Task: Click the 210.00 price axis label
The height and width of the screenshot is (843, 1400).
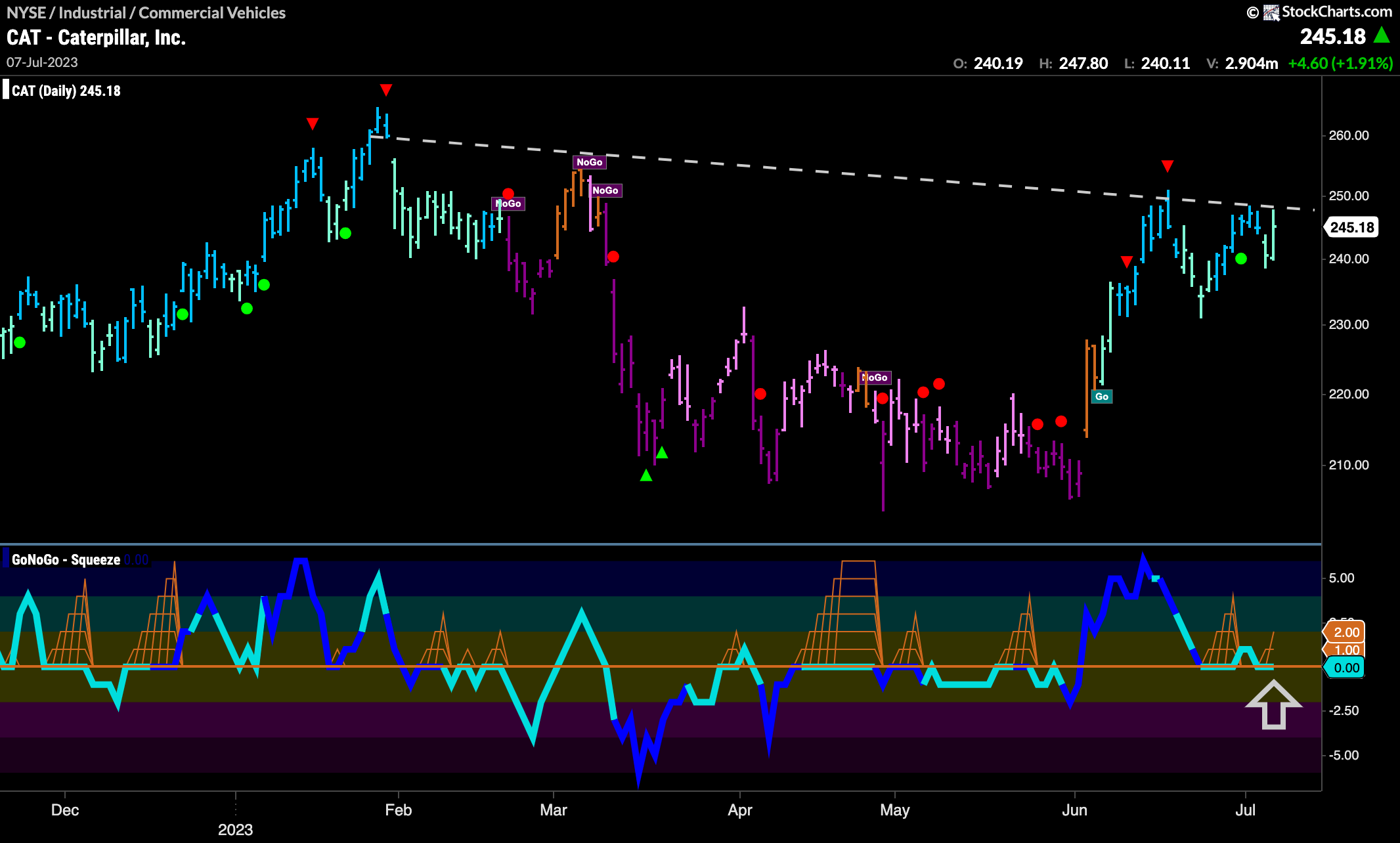Action: (1349, 465)
